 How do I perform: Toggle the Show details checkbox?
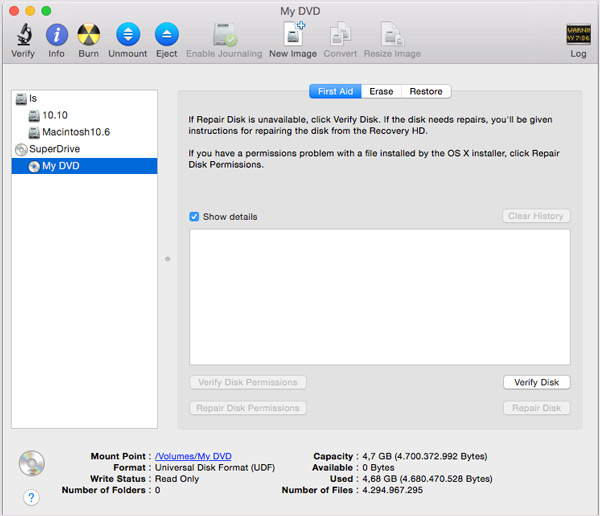coord(194,217)
